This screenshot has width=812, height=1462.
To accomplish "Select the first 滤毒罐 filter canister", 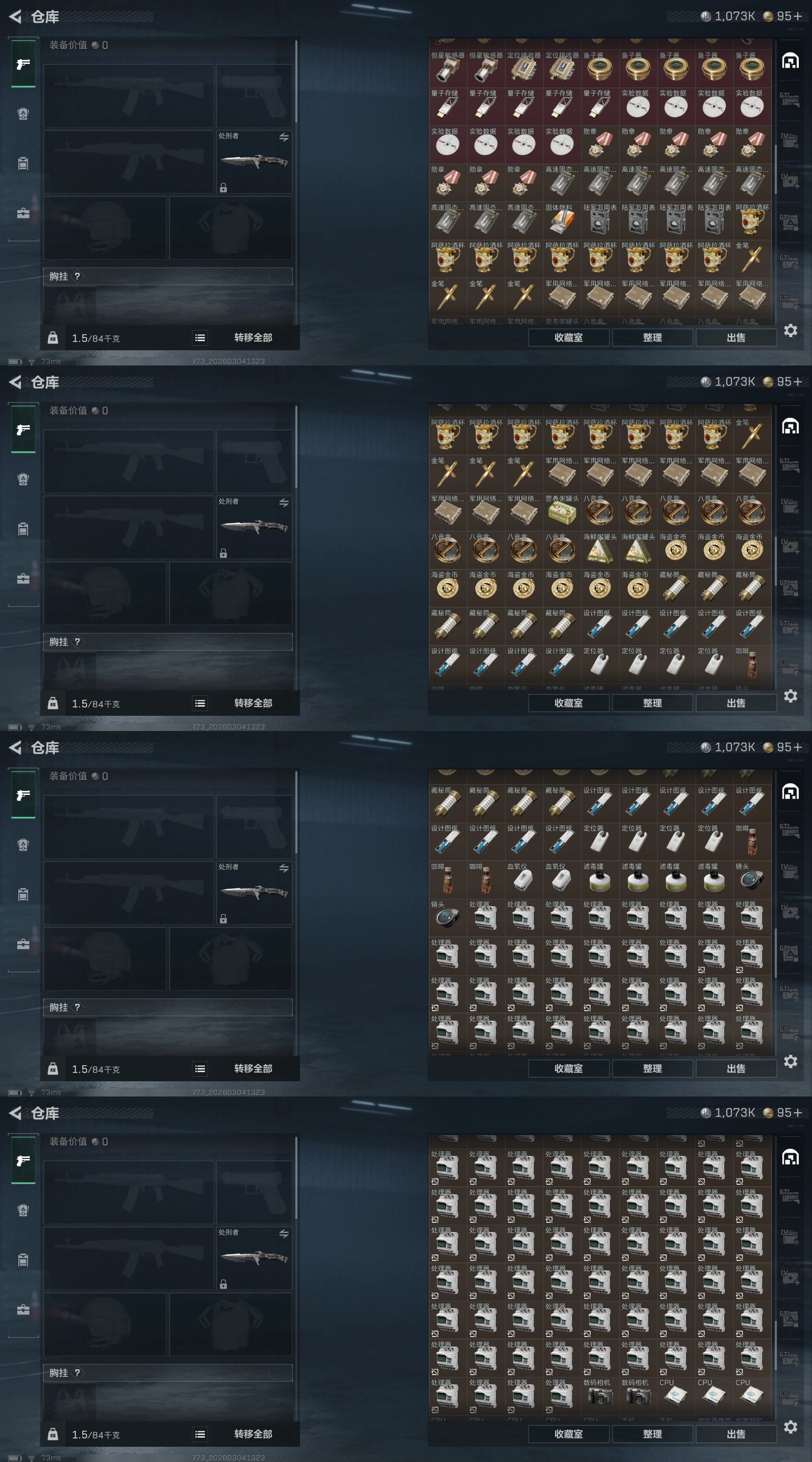I will coord(600,880).
